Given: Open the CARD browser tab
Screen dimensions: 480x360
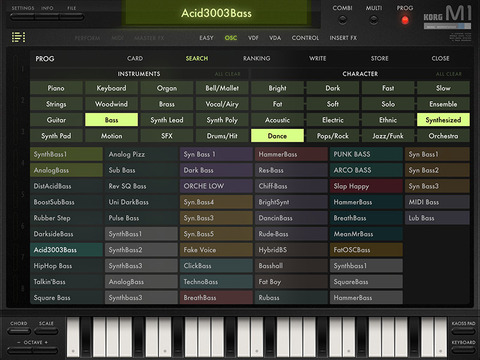Looking at the screenshot, I should point(135,58).
